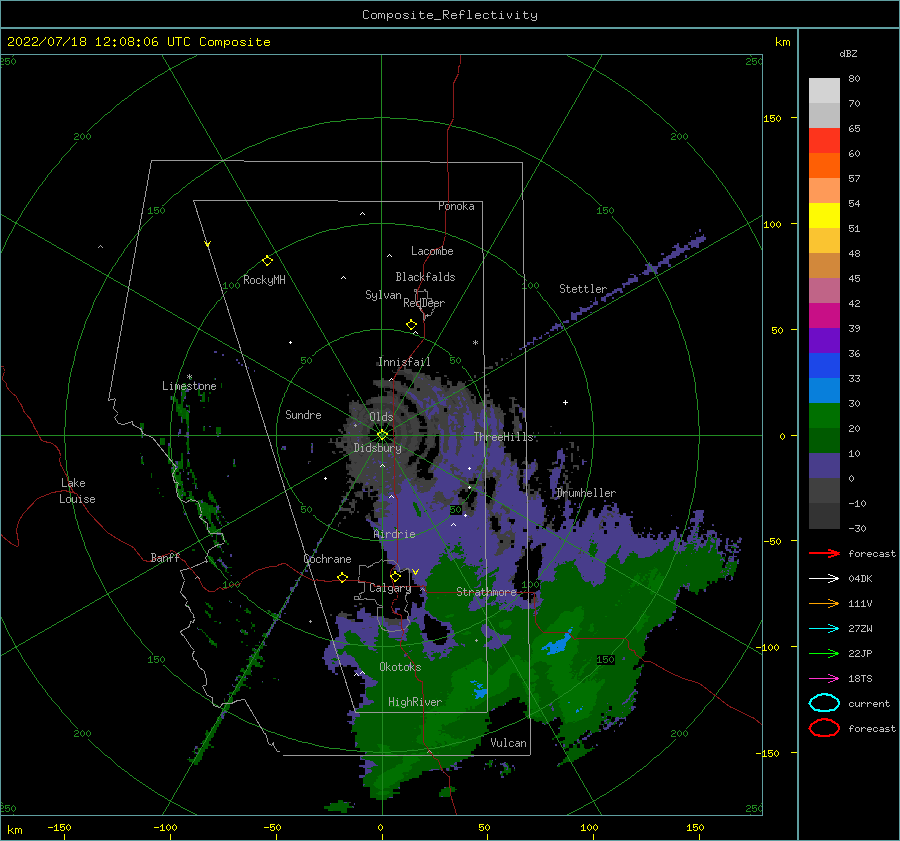Pick the magenta 39–42 dBZ legend swatch
The height and width of the screenshot is (841, 900).
(824, 316)
